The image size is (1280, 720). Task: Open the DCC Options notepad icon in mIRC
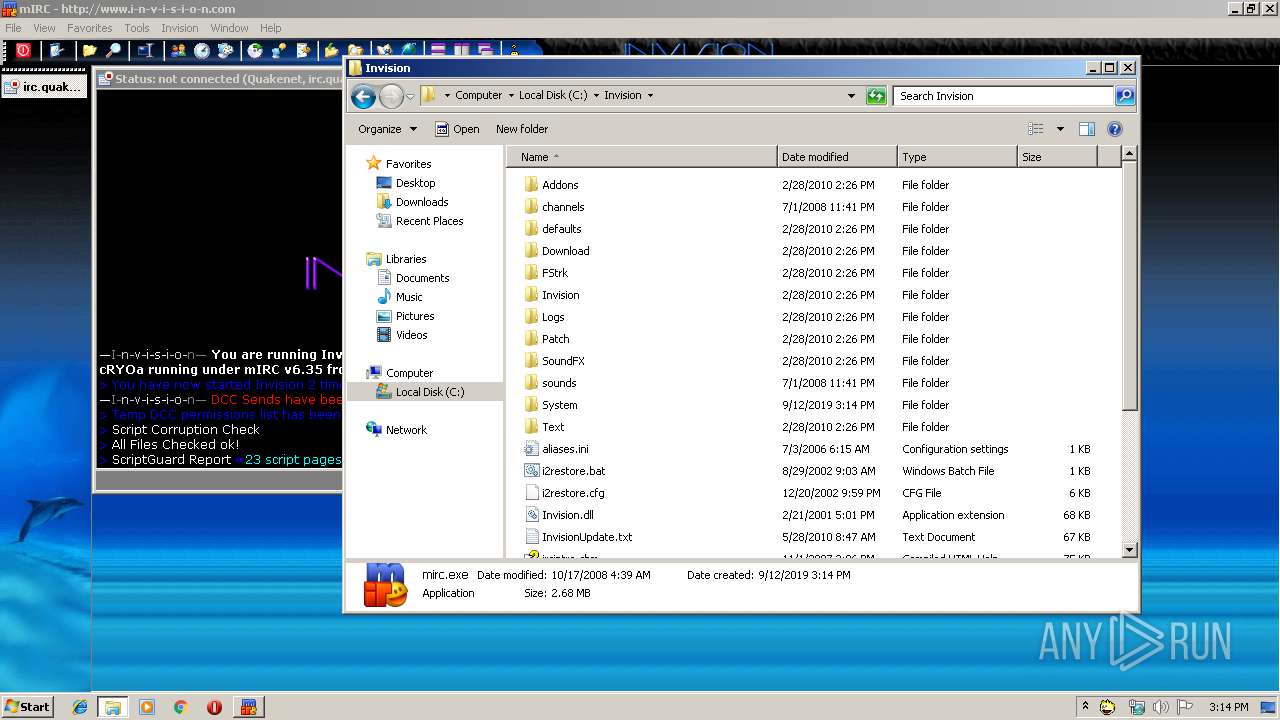[303, 50]
